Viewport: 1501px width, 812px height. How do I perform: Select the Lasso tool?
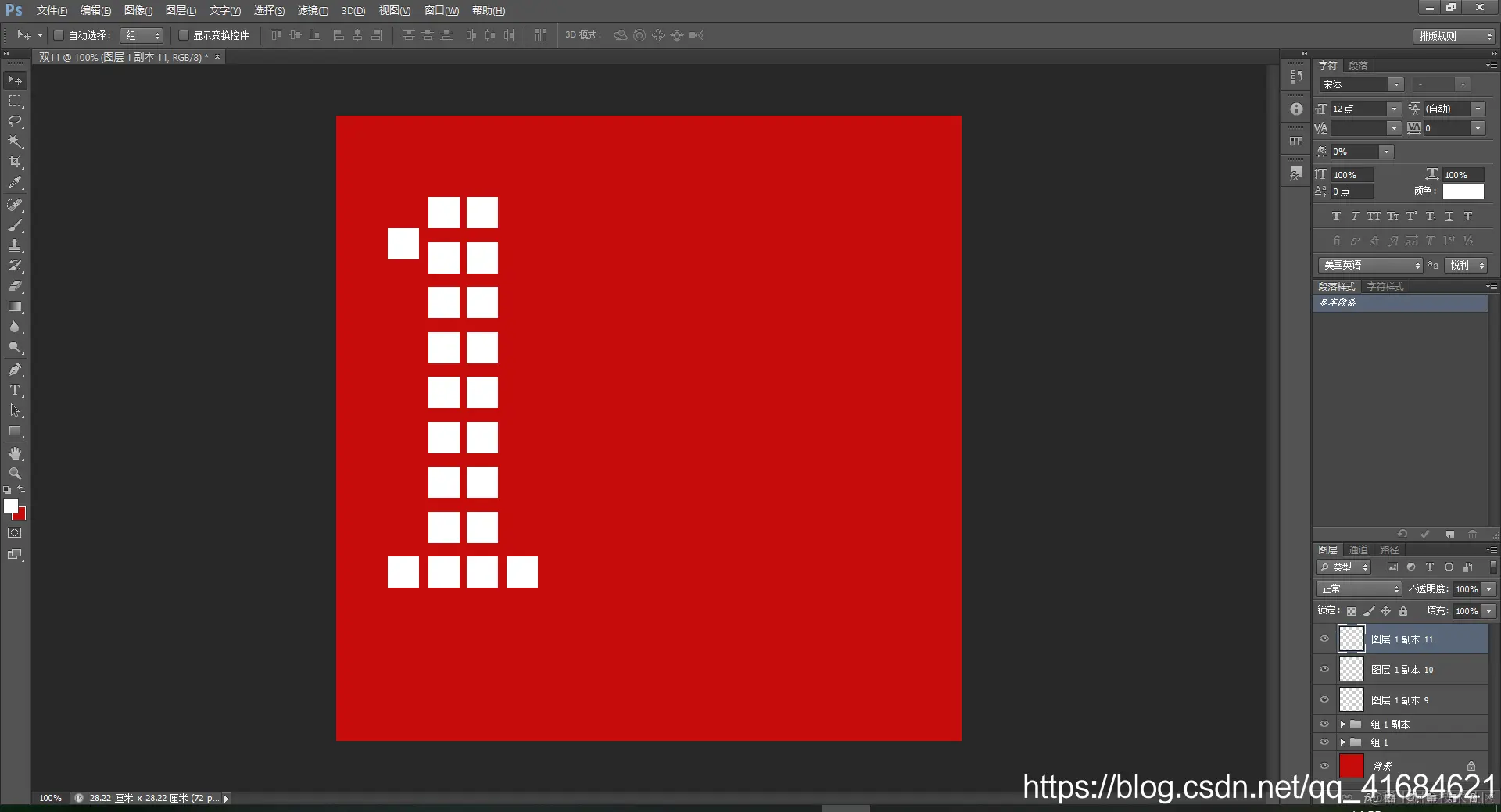coord(15,121)
